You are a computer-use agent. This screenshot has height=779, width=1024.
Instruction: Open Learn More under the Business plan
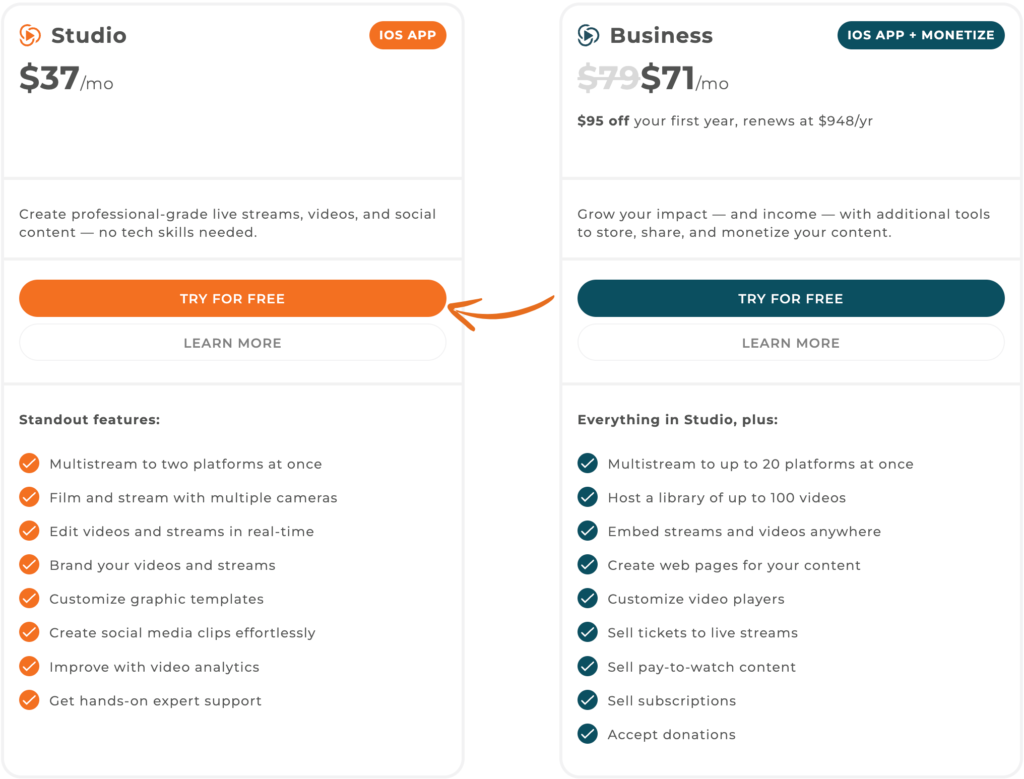pos(791,343)
